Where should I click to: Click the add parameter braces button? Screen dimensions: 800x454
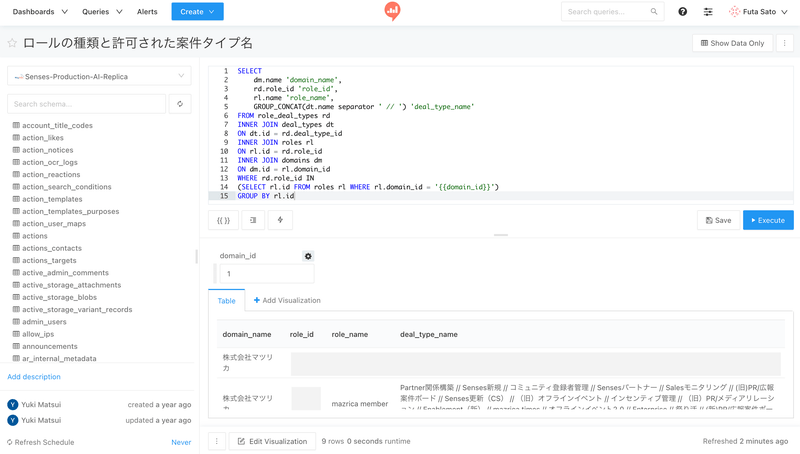pos(223,220)
